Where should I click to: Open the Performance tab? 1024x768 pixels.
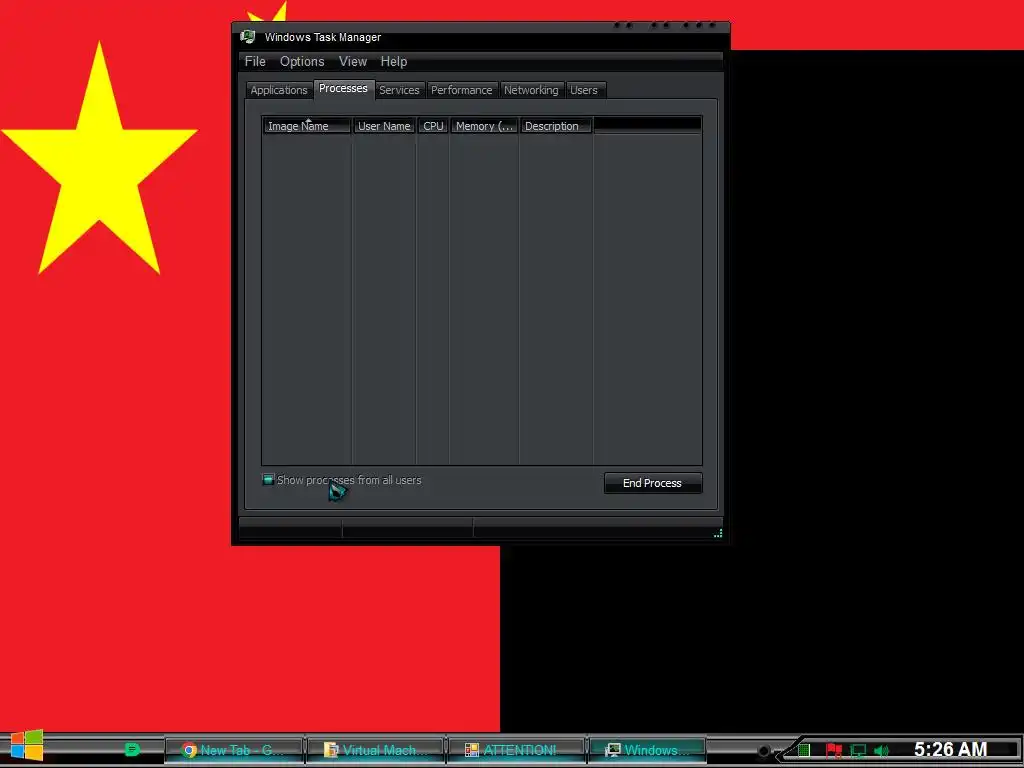coord(462,90)
